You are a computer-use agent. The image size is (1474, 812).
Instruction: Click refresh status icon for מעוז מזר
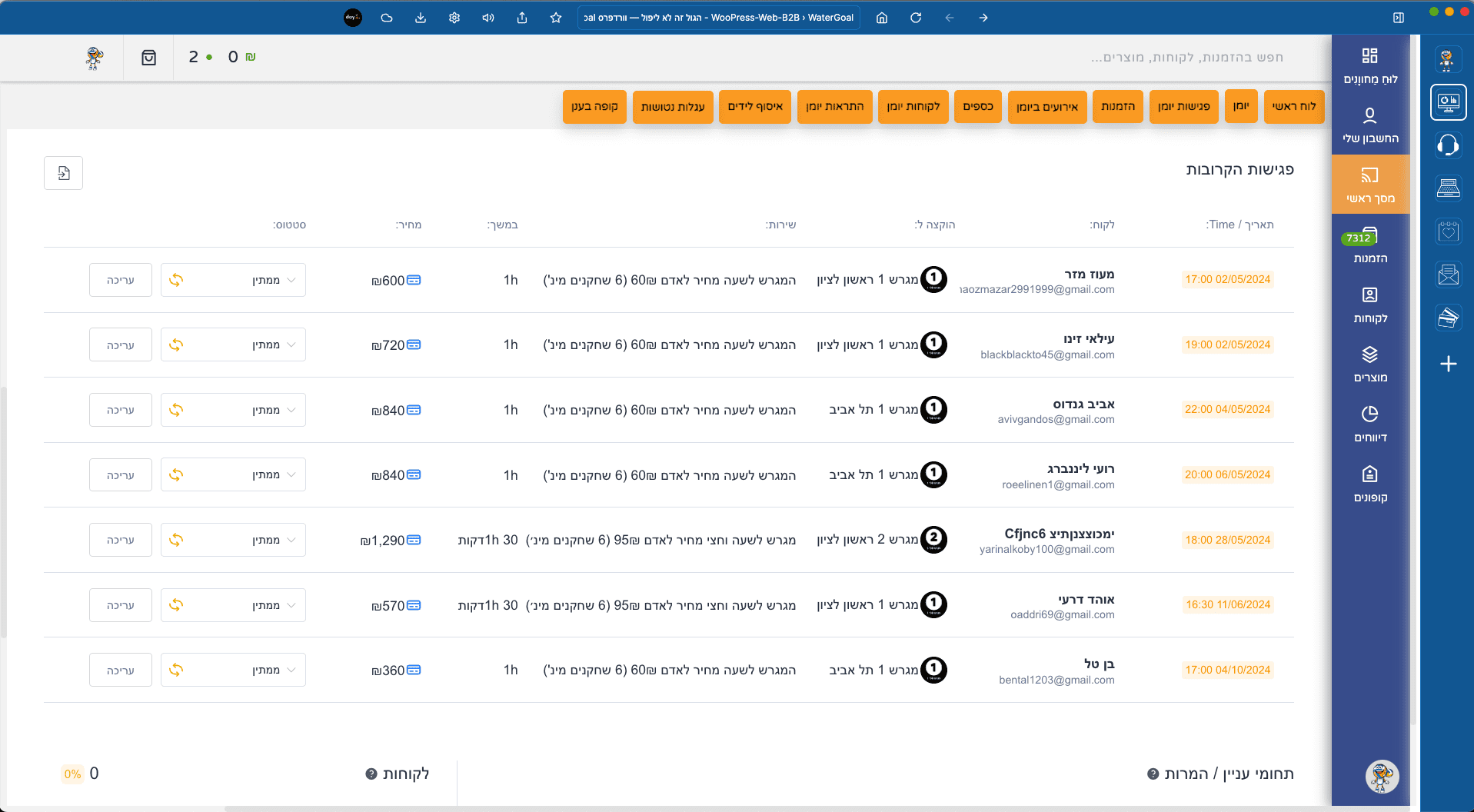point(176,280)
